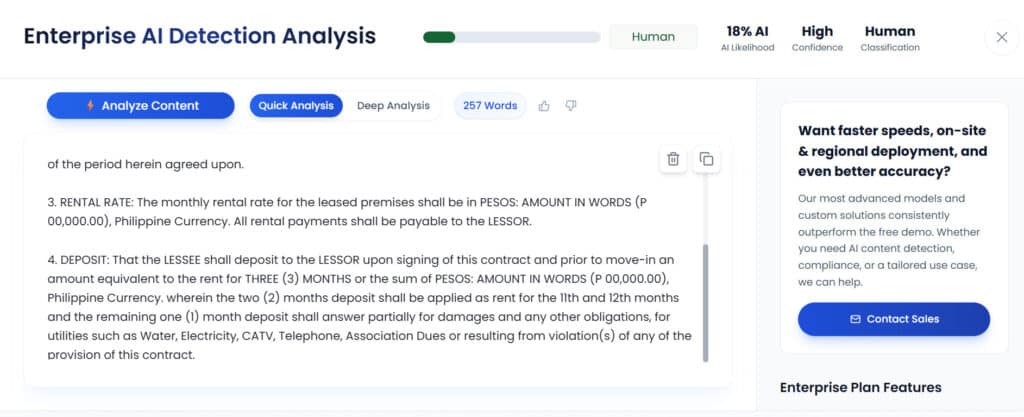Switch to Quick Analysis mode
The width and height of the screenshot is (1024, 417).
(296, 106)
